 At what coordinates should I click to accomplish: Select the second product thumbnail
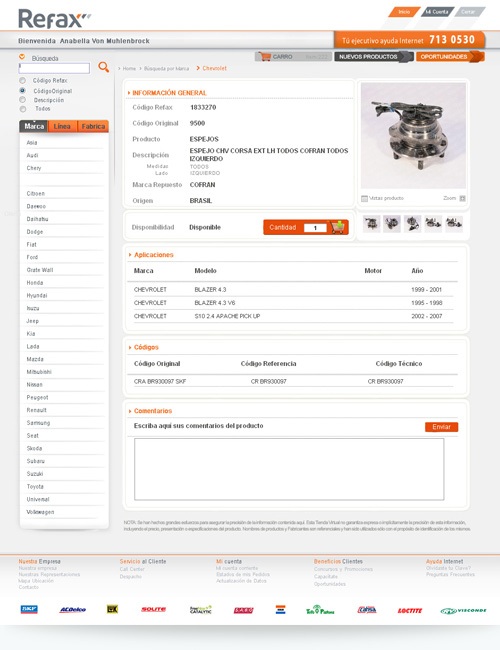(392, 224)
